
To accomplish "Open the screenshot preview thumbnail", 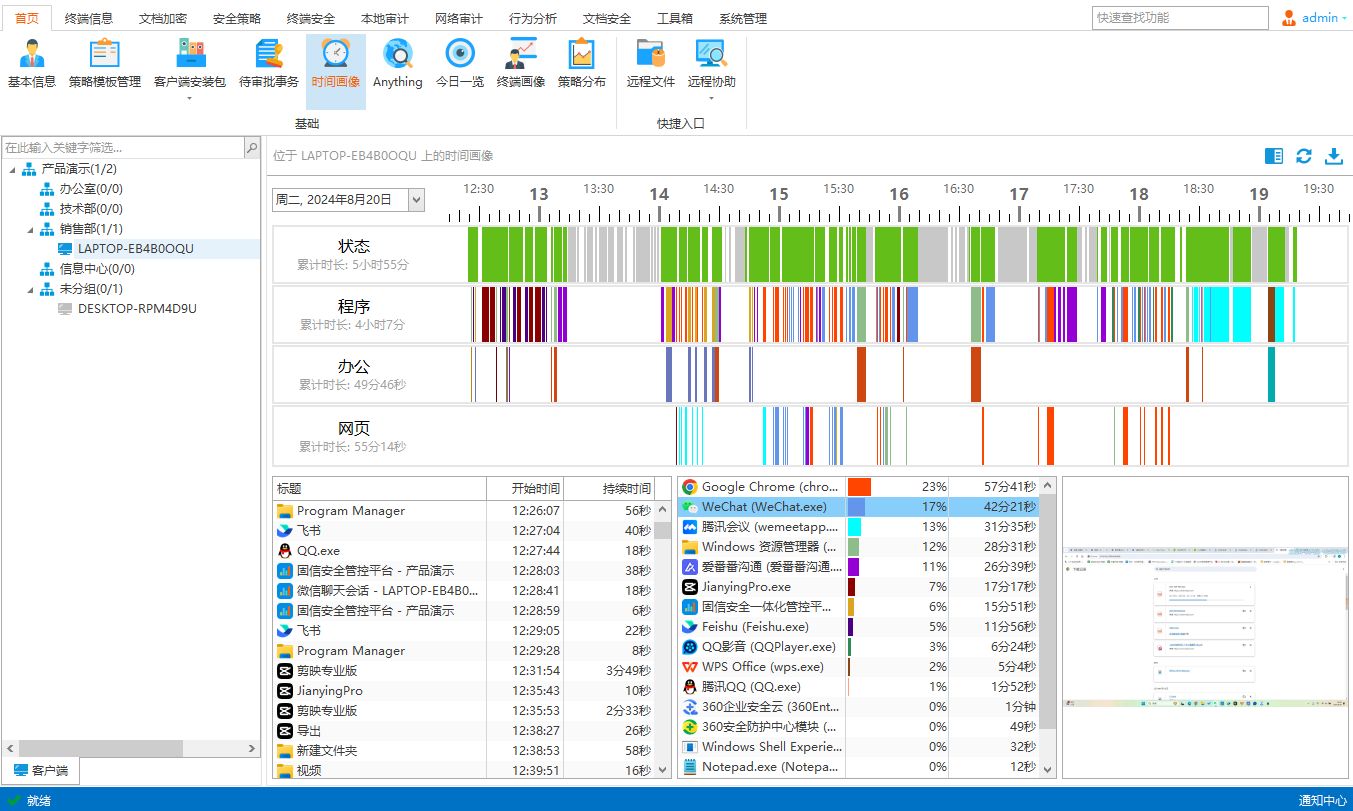I will 1204,627.
